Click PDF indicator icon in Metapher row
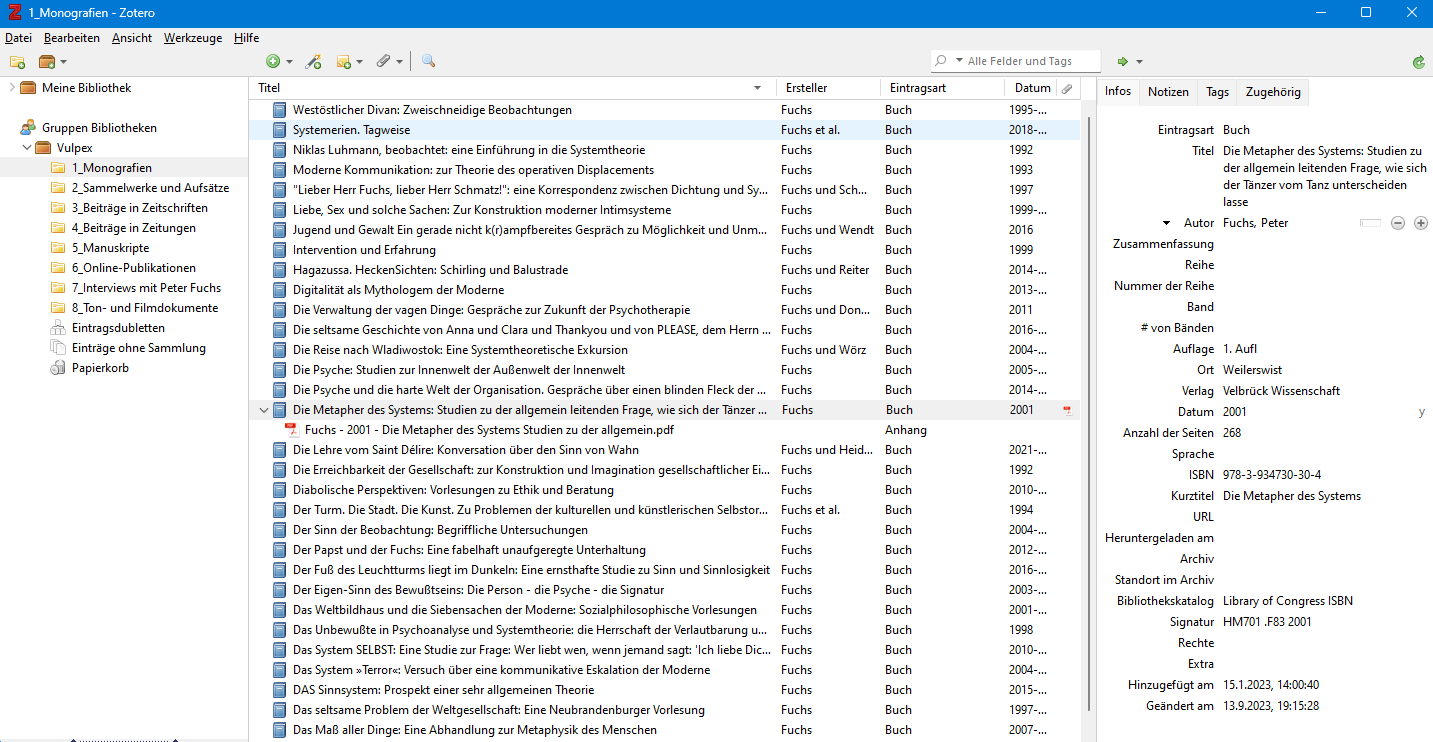The width and height of the screenshot is (1433, 742). [x=1067, y=410]
